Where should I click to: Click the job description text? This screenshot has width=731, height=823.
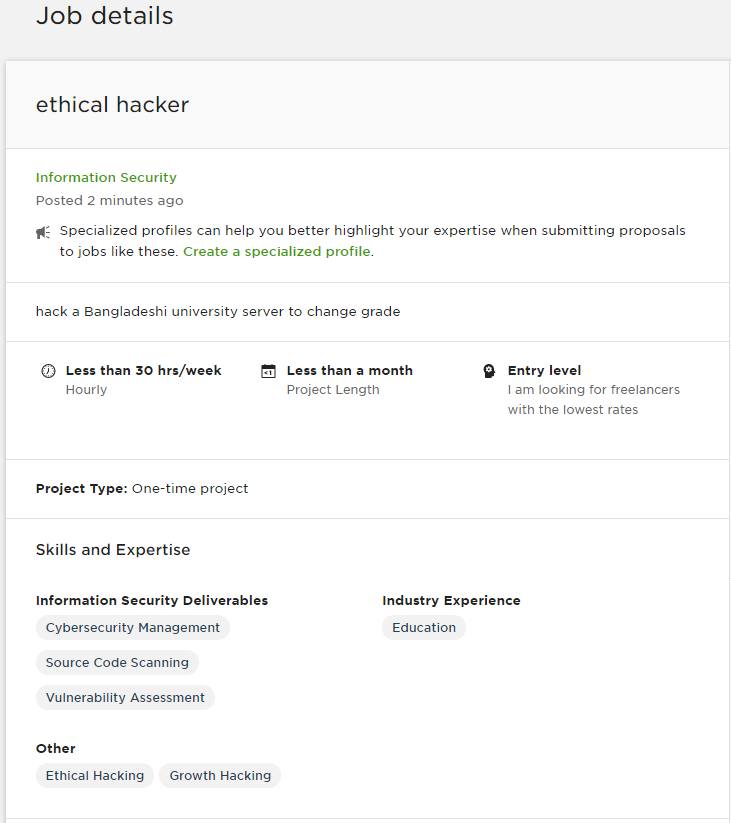[x=218, y=311]
